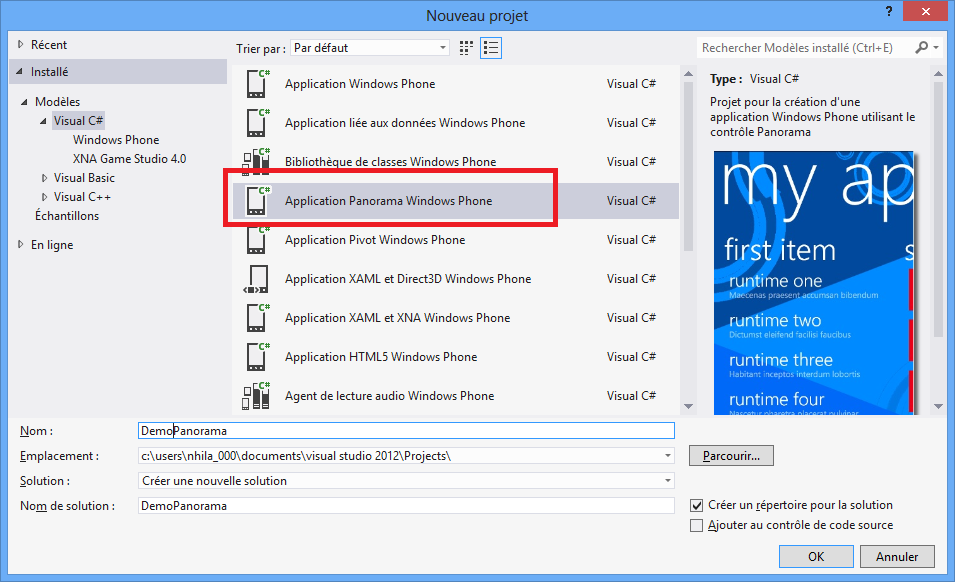This screenshot has height=582, width=955.
Task: Select the Échantillons tree item
Action: pos(67,216)
